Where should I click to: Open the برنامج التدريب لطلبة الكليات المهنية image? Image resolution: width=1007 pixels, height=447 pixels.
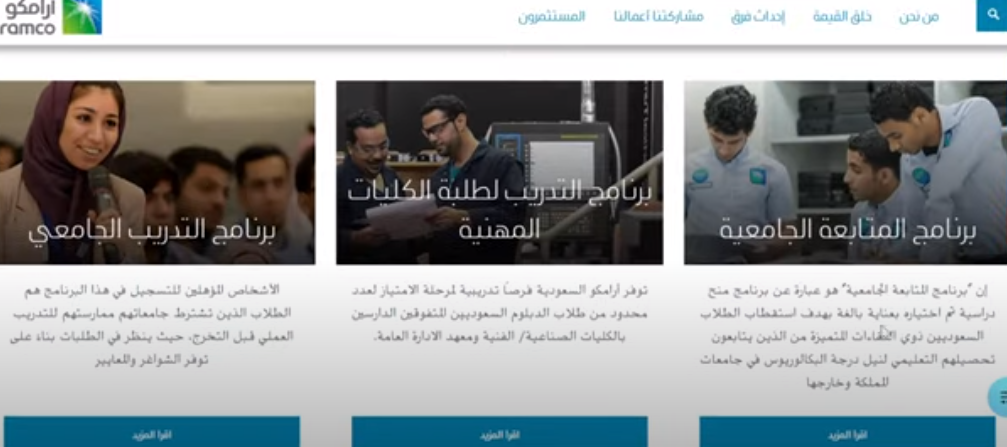tap(500, 172)
